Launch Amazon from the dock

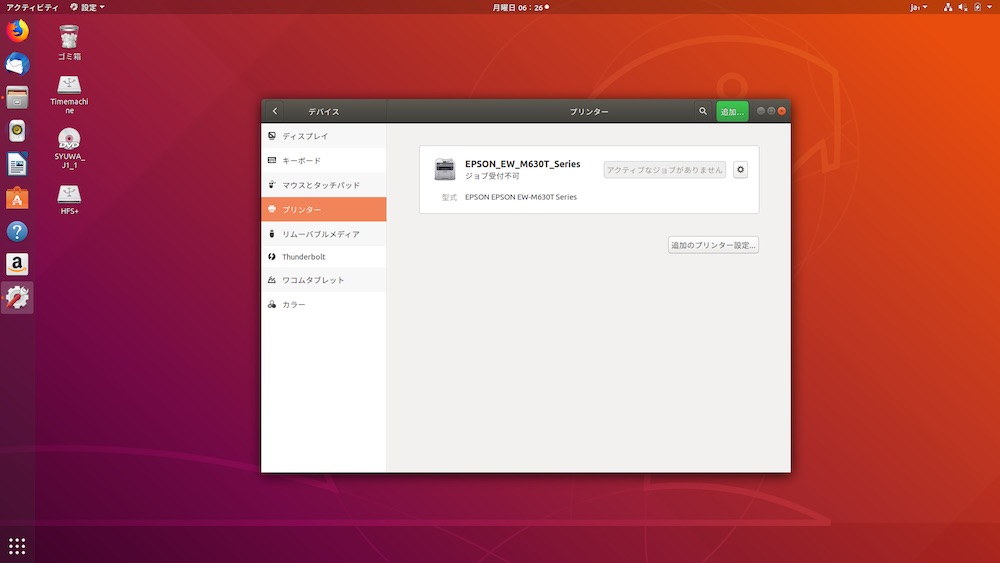[17, 265]
